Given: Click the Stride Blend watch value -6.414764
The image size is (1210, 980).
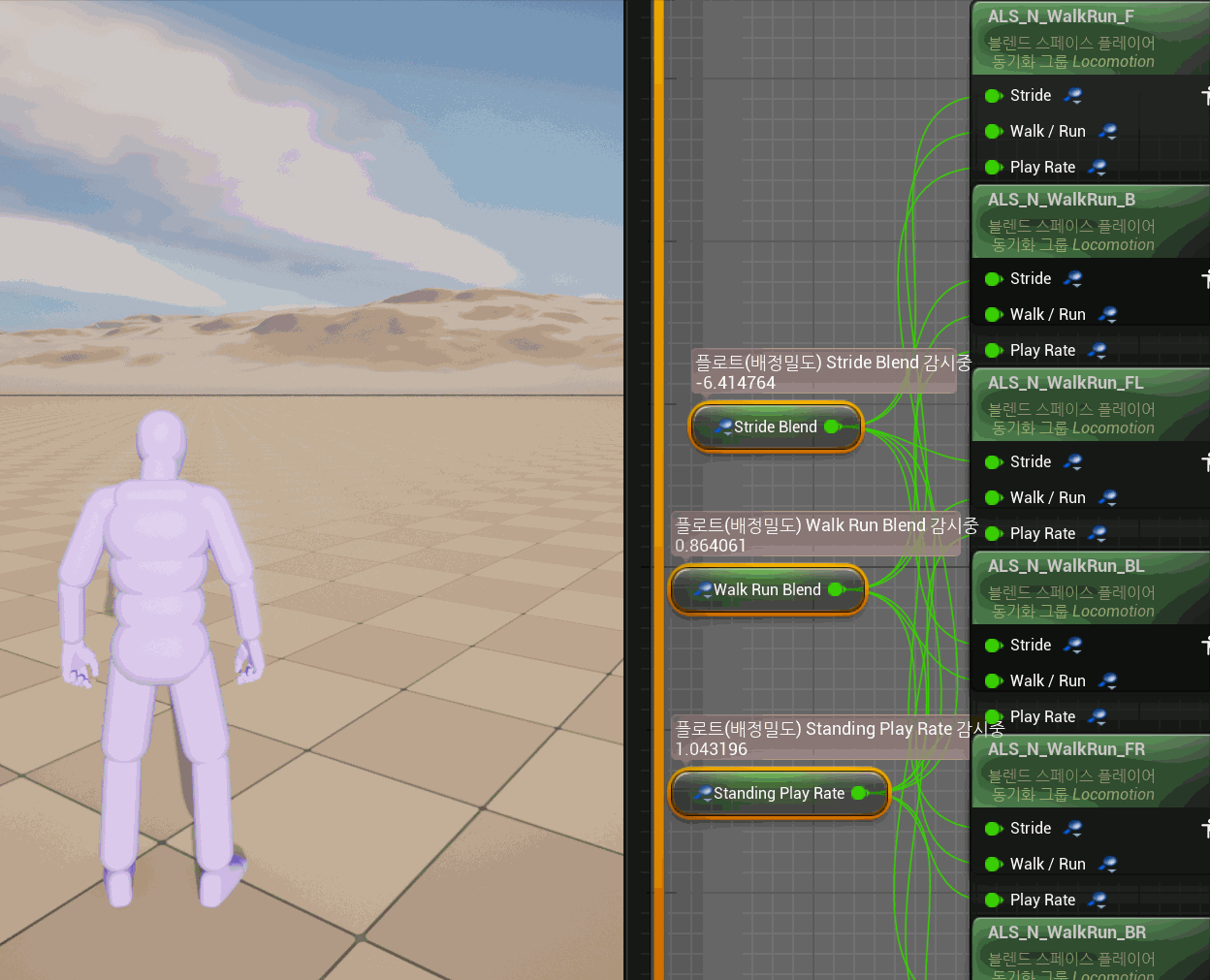Looking at the screenshot, I should (x=736, y=383).
